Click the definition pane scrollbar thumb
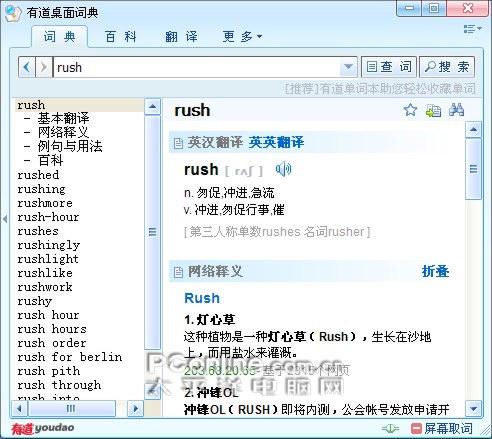Viewport: 492px width, 439px height. coord(473,169)
